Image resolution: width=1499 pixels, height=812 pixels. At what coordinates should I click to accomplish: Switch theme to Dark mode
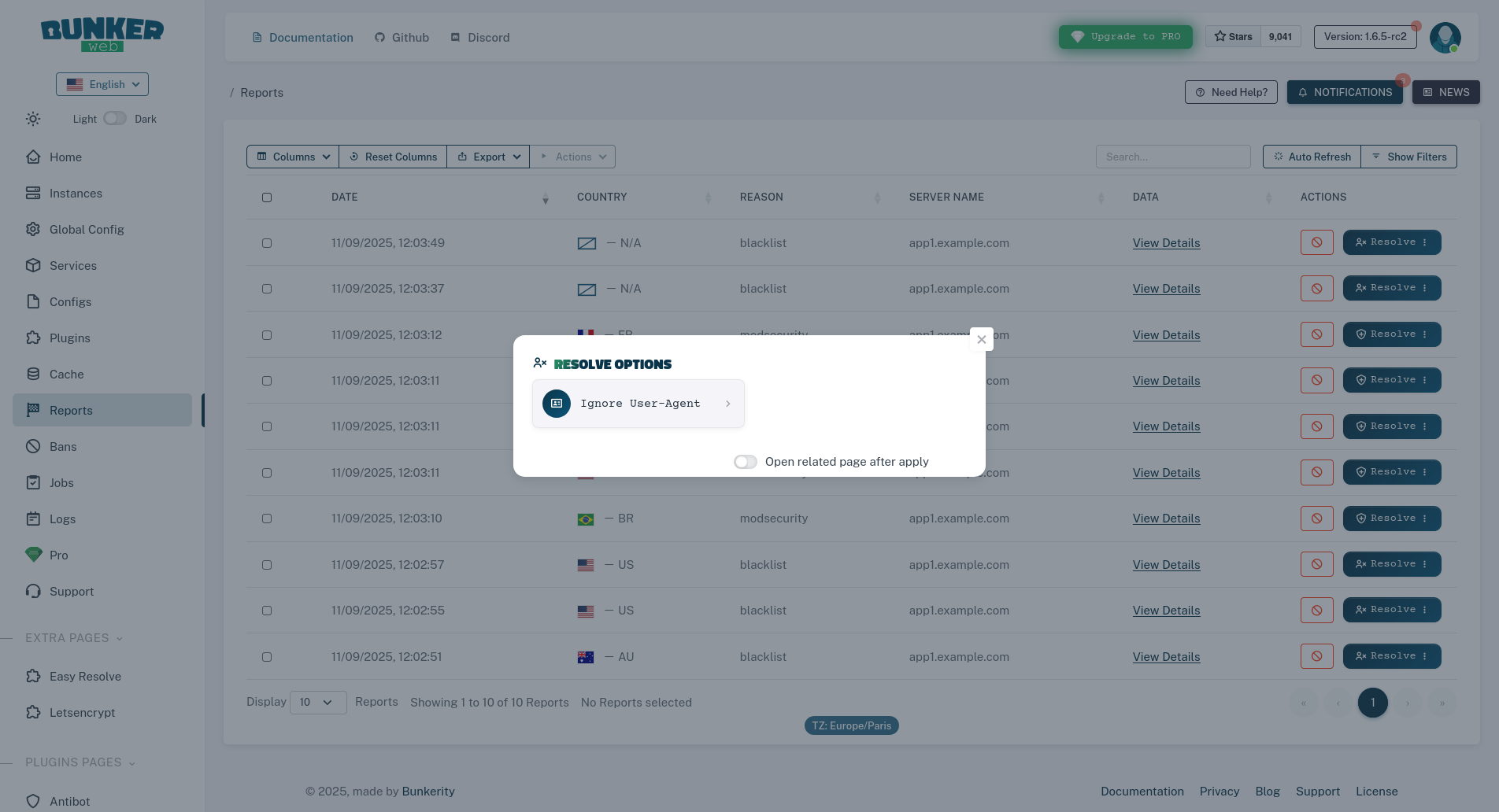(115, 118)
